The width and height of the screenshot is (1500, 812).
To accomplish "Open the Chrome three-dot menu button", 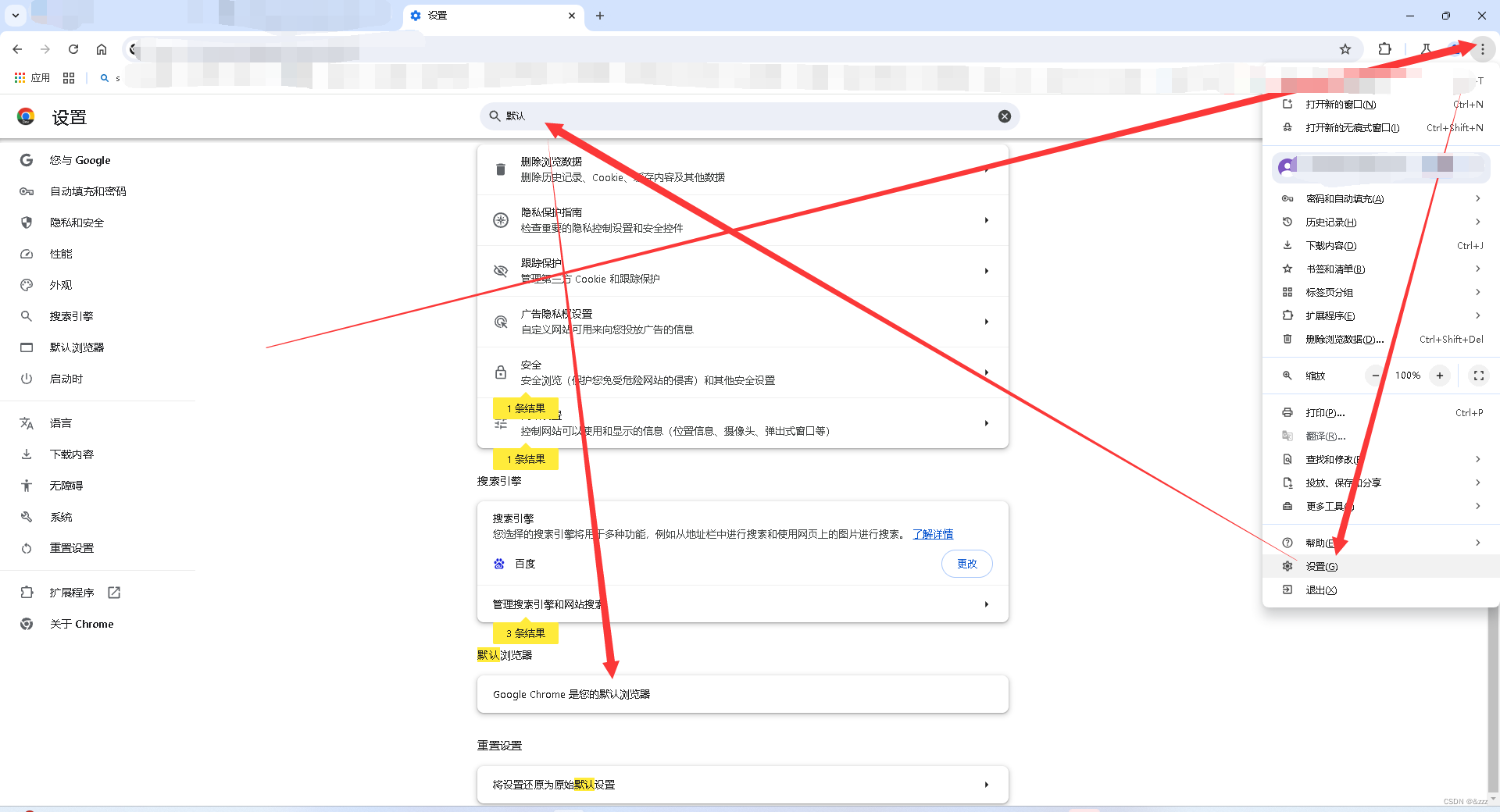I will coord(1482,49).
